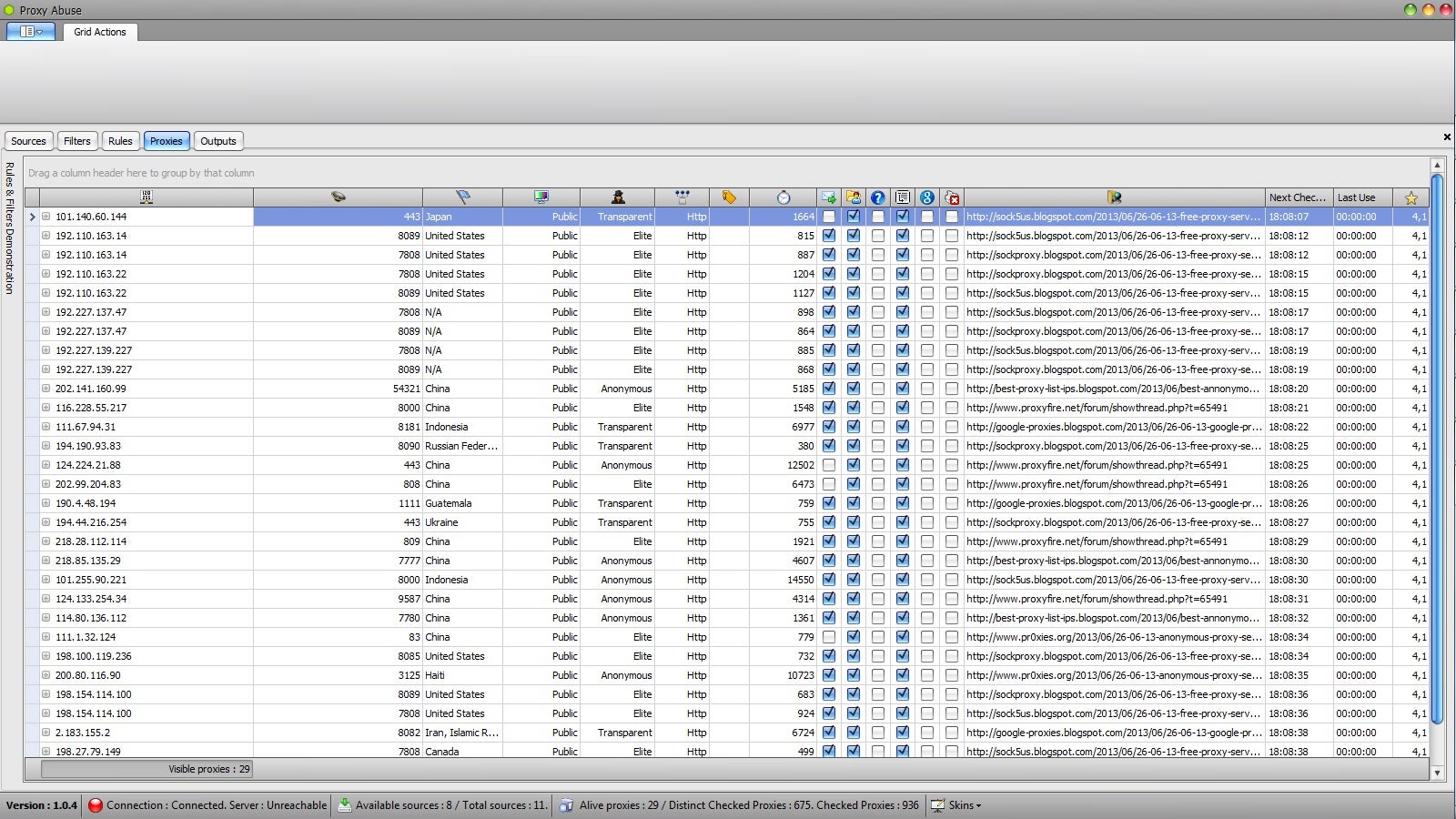Click the vertical scrollbar of the proxy grid
This screenshot has height=819, width=1456.
click(1437, 446)
